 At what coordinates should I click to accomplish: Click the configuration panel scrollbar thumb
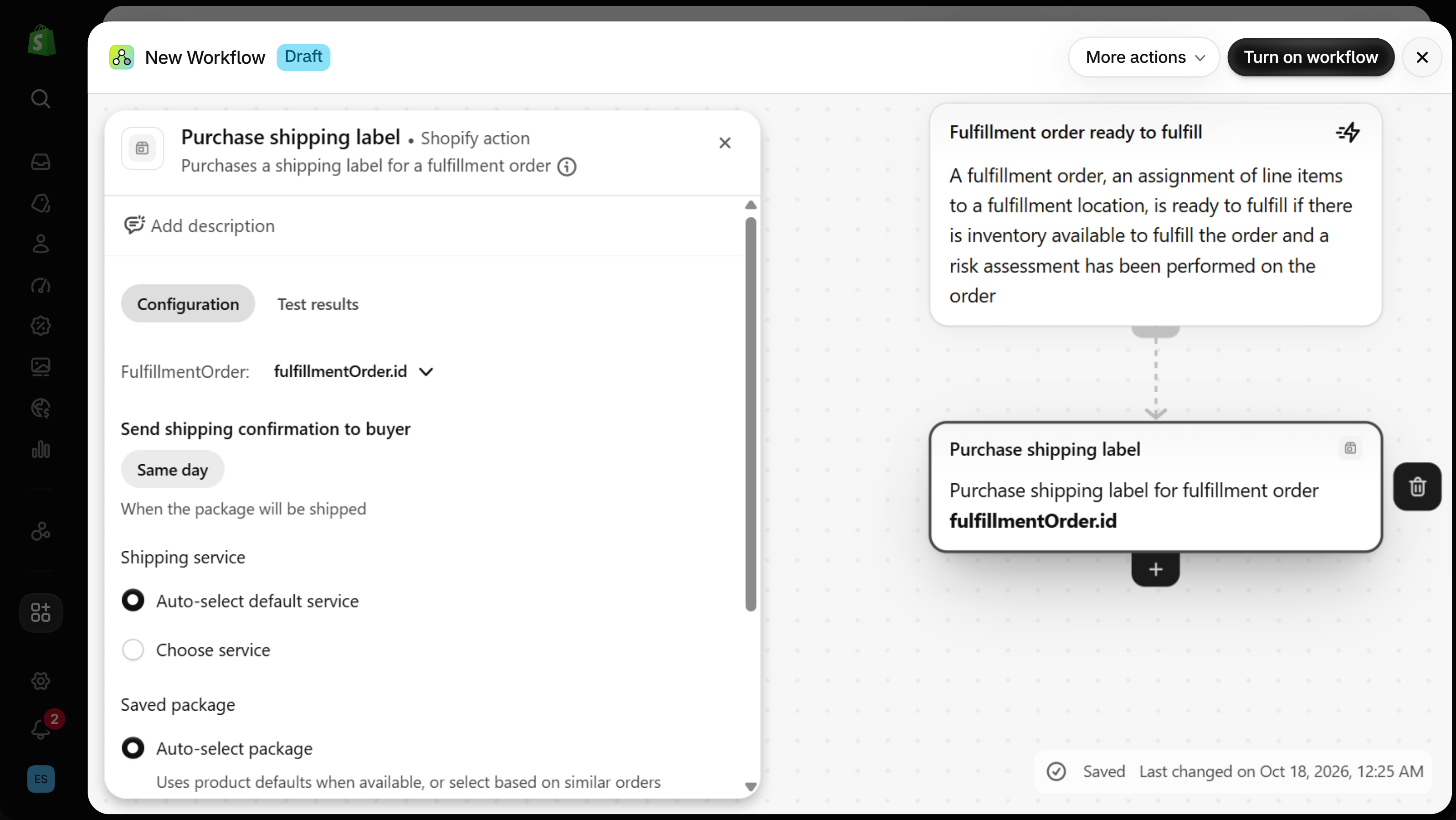tap(751, 414)
